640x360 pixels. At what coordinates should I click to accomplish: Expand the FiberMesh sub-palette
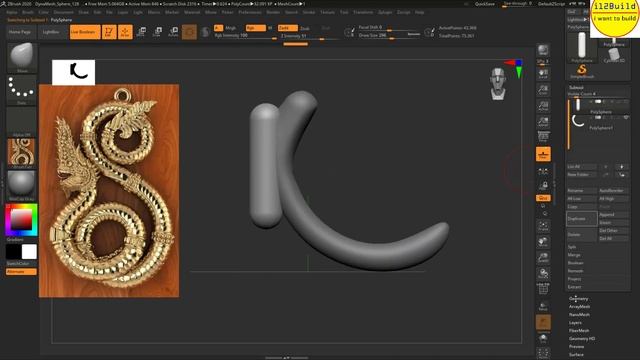pyautogui.click(x=579, y=331)
